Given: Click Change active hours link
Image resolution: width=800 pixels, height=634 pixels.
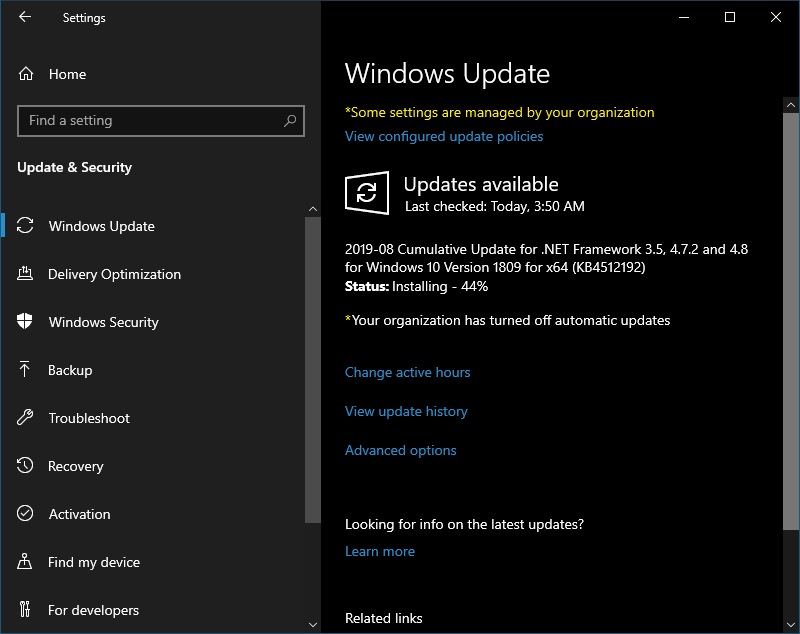Looking at the screenshot, I should click(407, 372).
